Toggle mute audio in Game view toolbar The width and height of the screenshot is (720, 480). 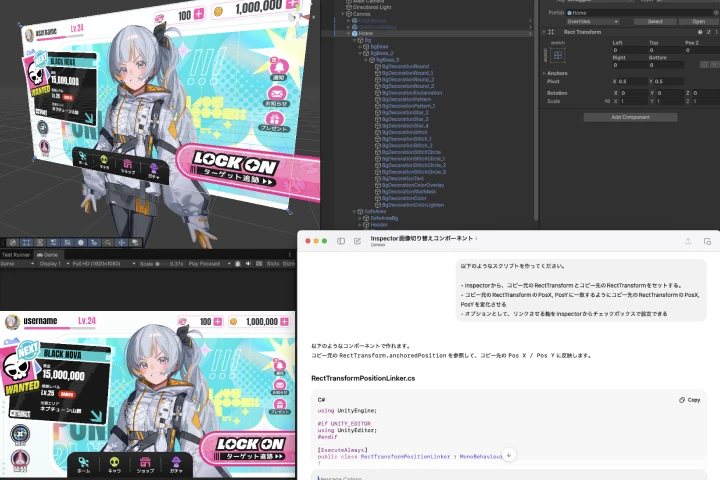click(248, 264)
